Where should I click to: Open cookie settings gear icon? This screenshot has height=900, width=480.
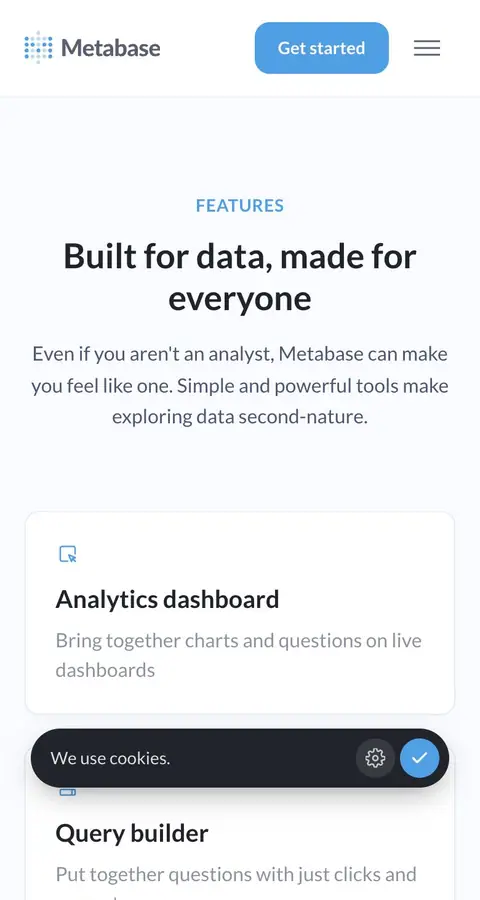[376, 758]
